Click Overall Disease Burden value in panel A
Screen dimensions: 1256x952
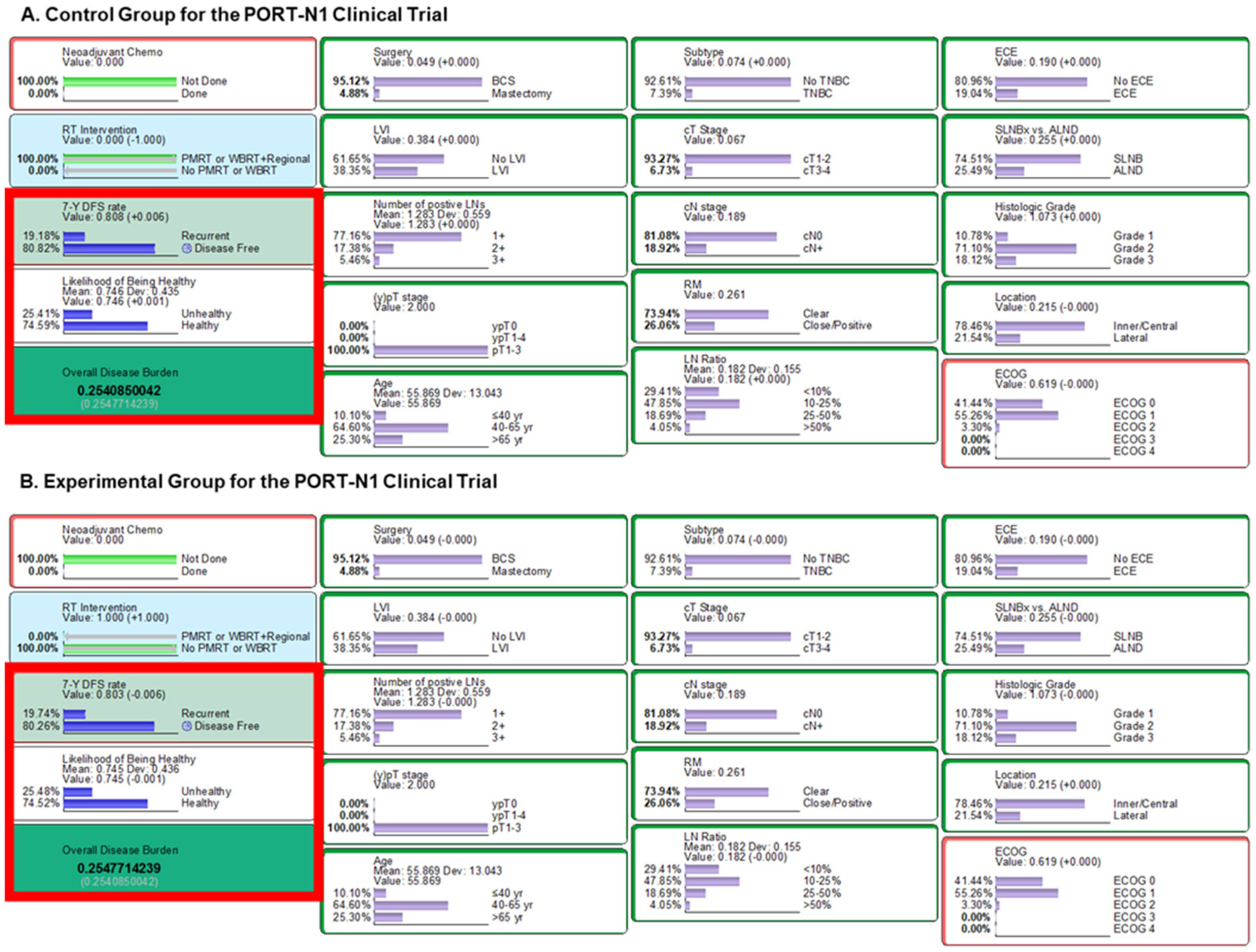click(119, 391)
